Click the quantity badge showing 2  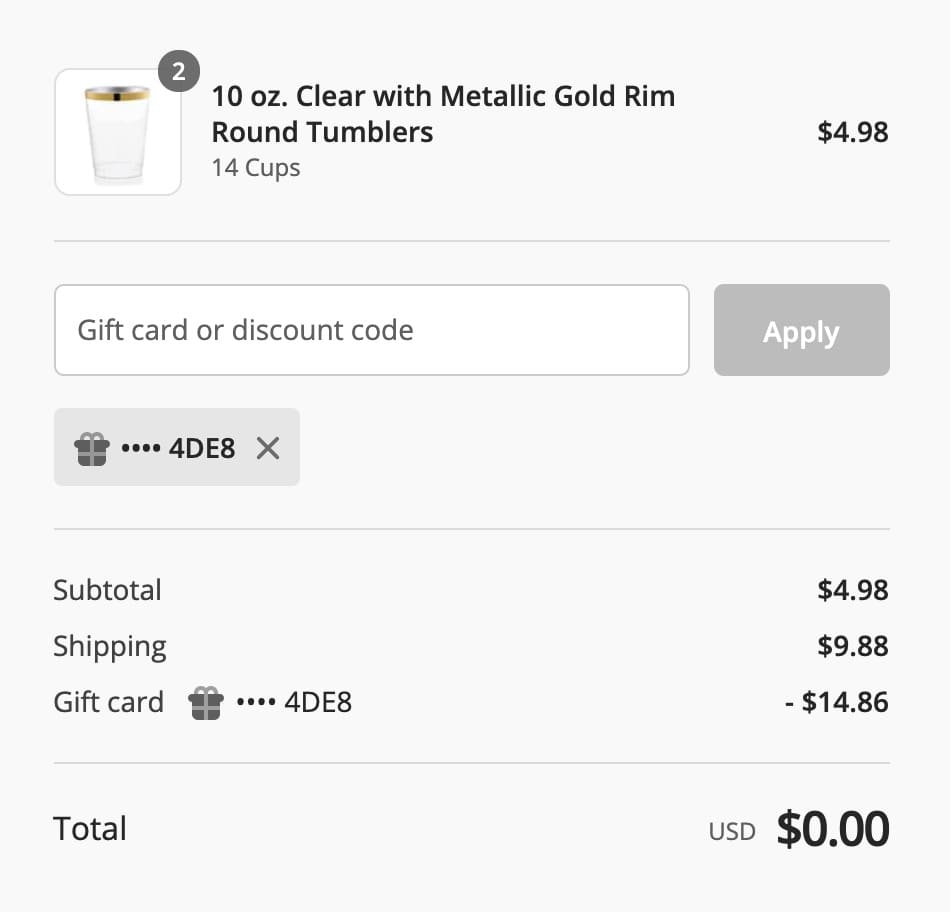tap(179, 72)
